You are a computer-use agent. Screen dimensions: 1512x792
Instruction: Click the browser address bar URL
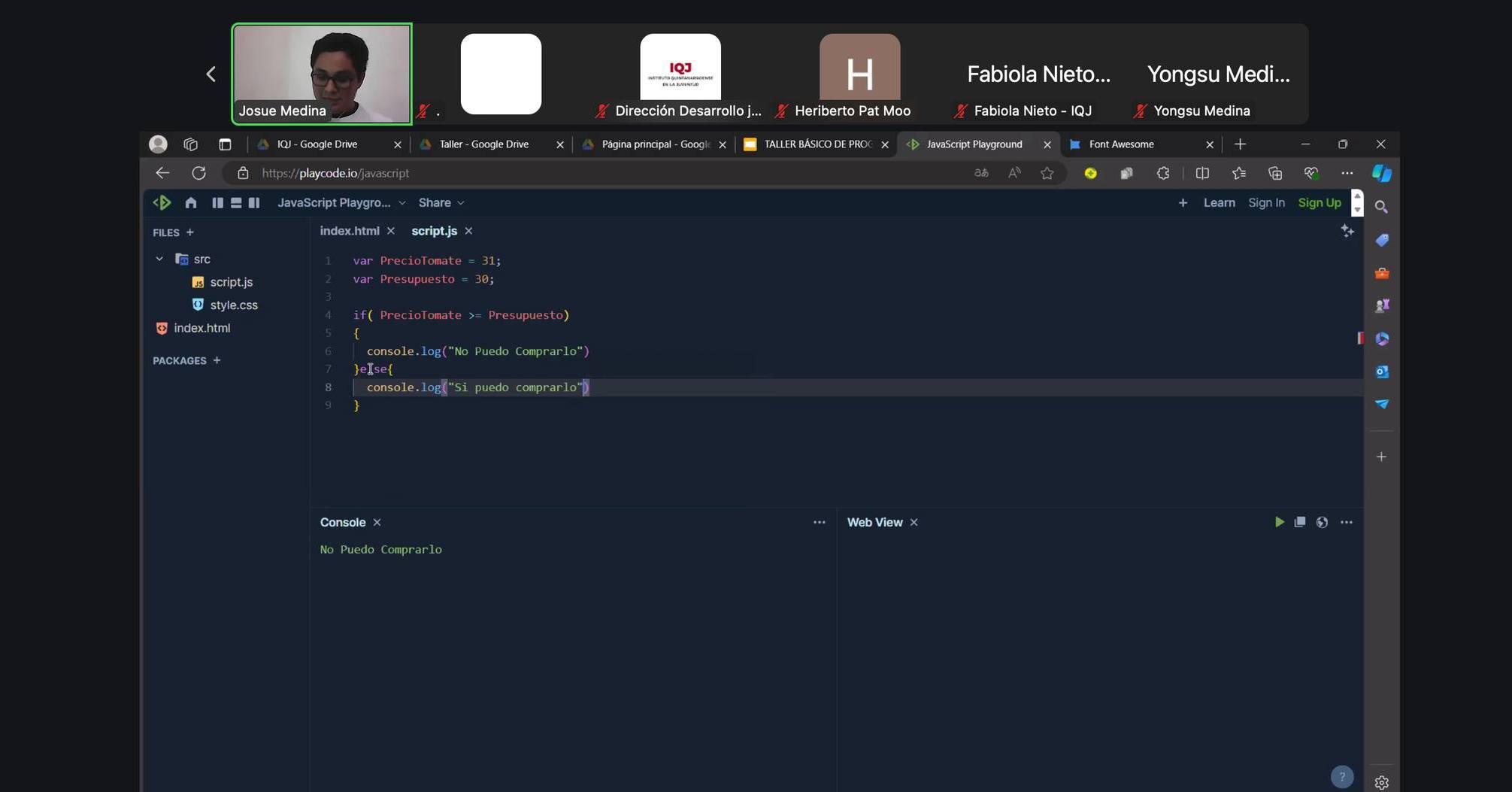(x=335, y=173)
